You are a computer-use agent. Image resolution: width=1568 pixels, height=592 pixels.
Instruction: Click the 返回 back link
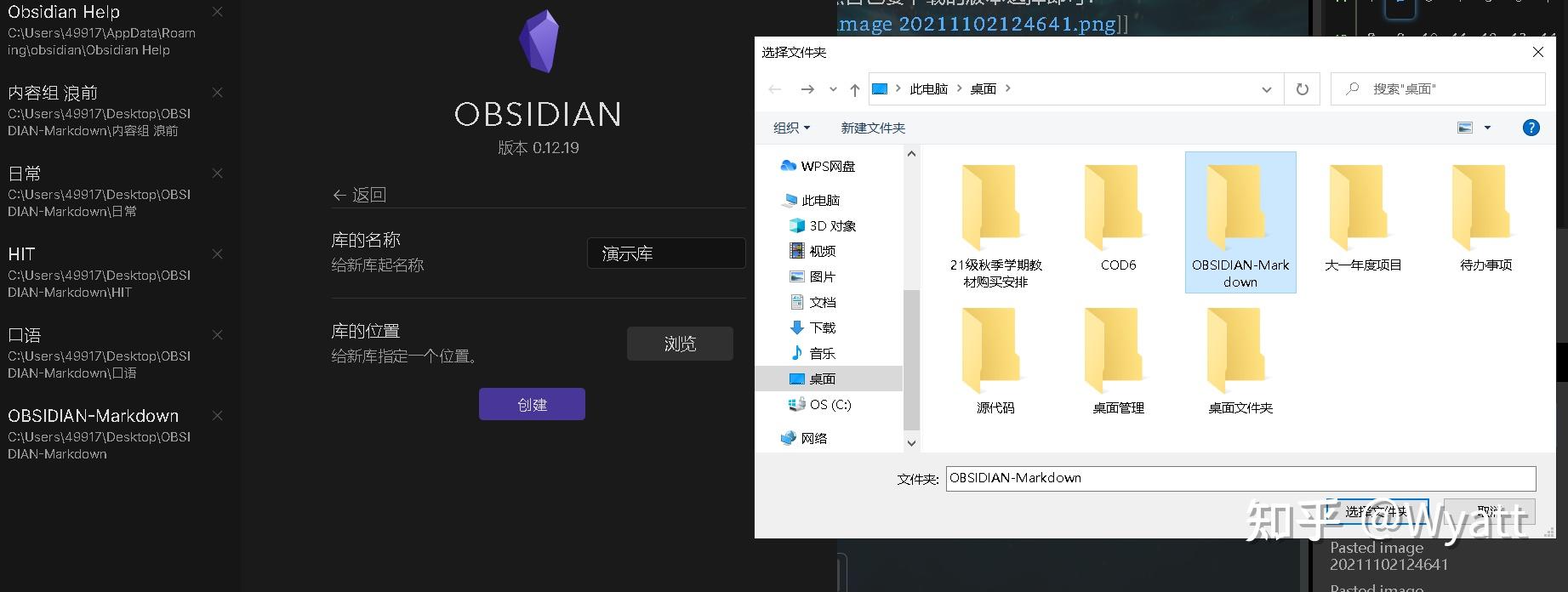click(x=359, y=195)
